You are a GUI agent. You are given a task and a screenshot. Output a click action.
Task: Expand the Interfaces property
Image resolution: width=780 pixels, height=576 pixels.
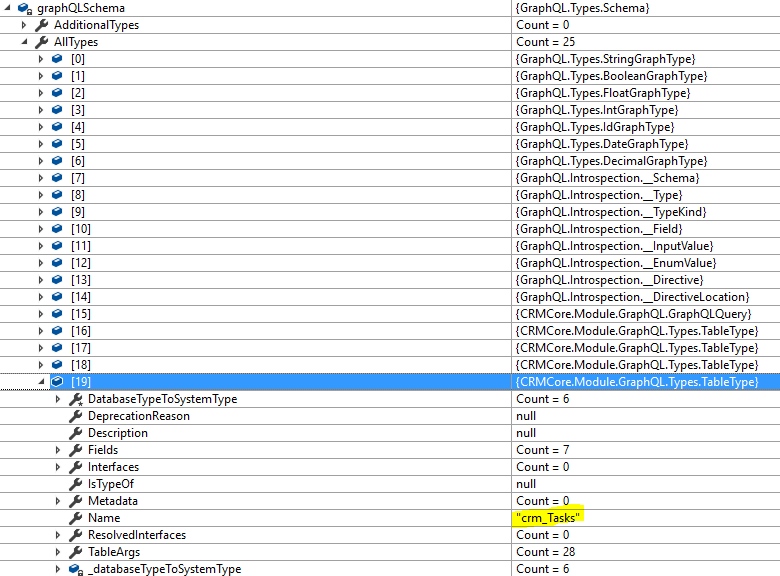[58, 467]
